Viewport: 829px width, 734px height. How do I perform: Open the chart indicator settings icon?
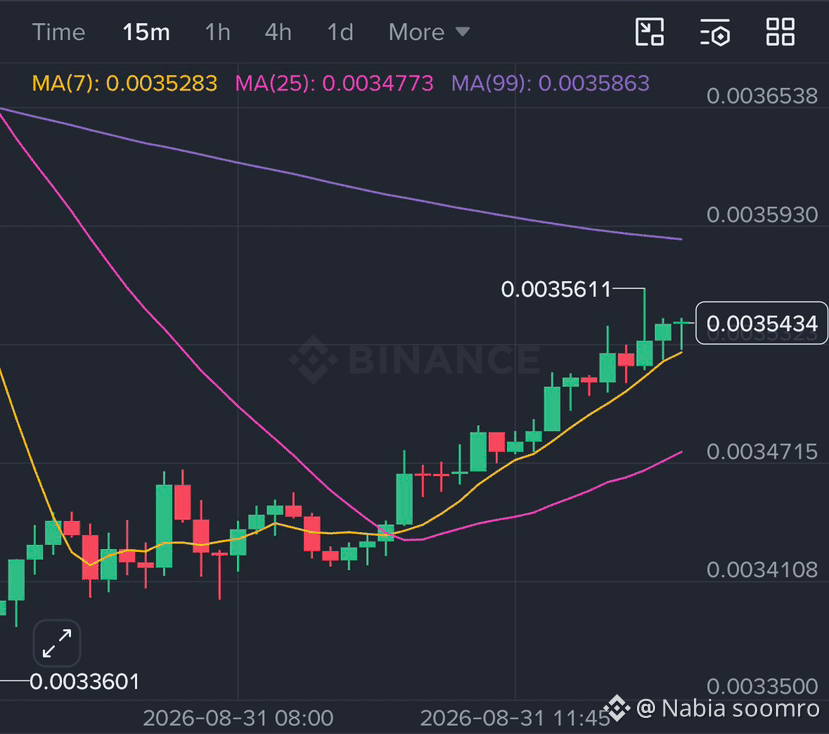[715, 32]
